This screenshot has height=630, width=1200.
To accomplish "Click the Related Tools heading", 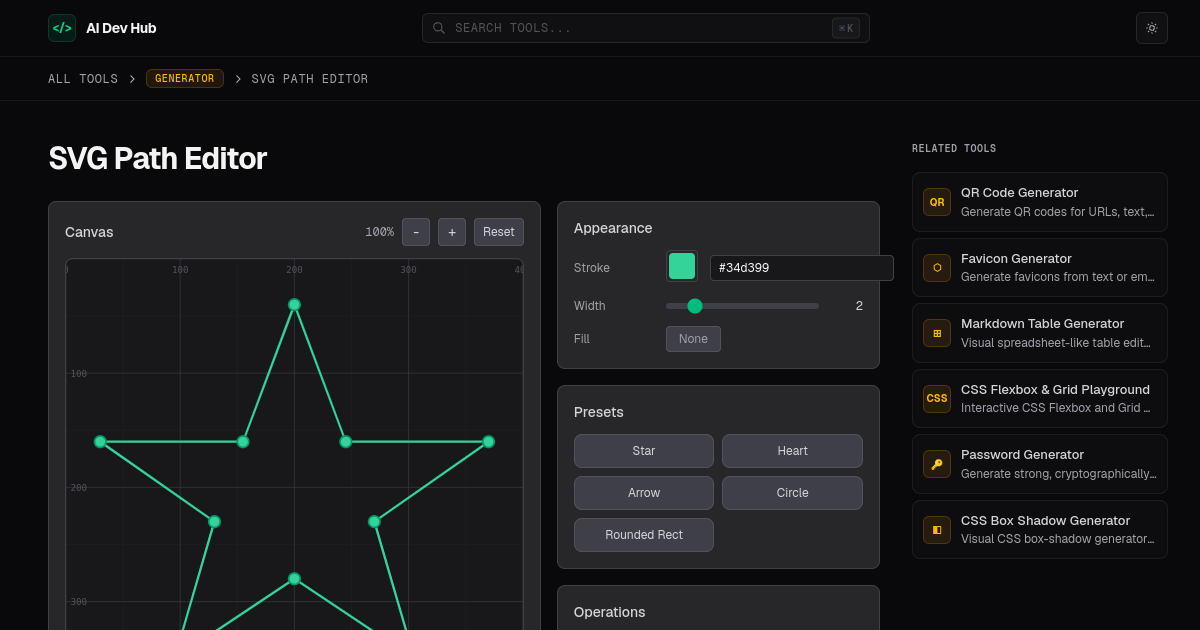I will tap(954, 149).
